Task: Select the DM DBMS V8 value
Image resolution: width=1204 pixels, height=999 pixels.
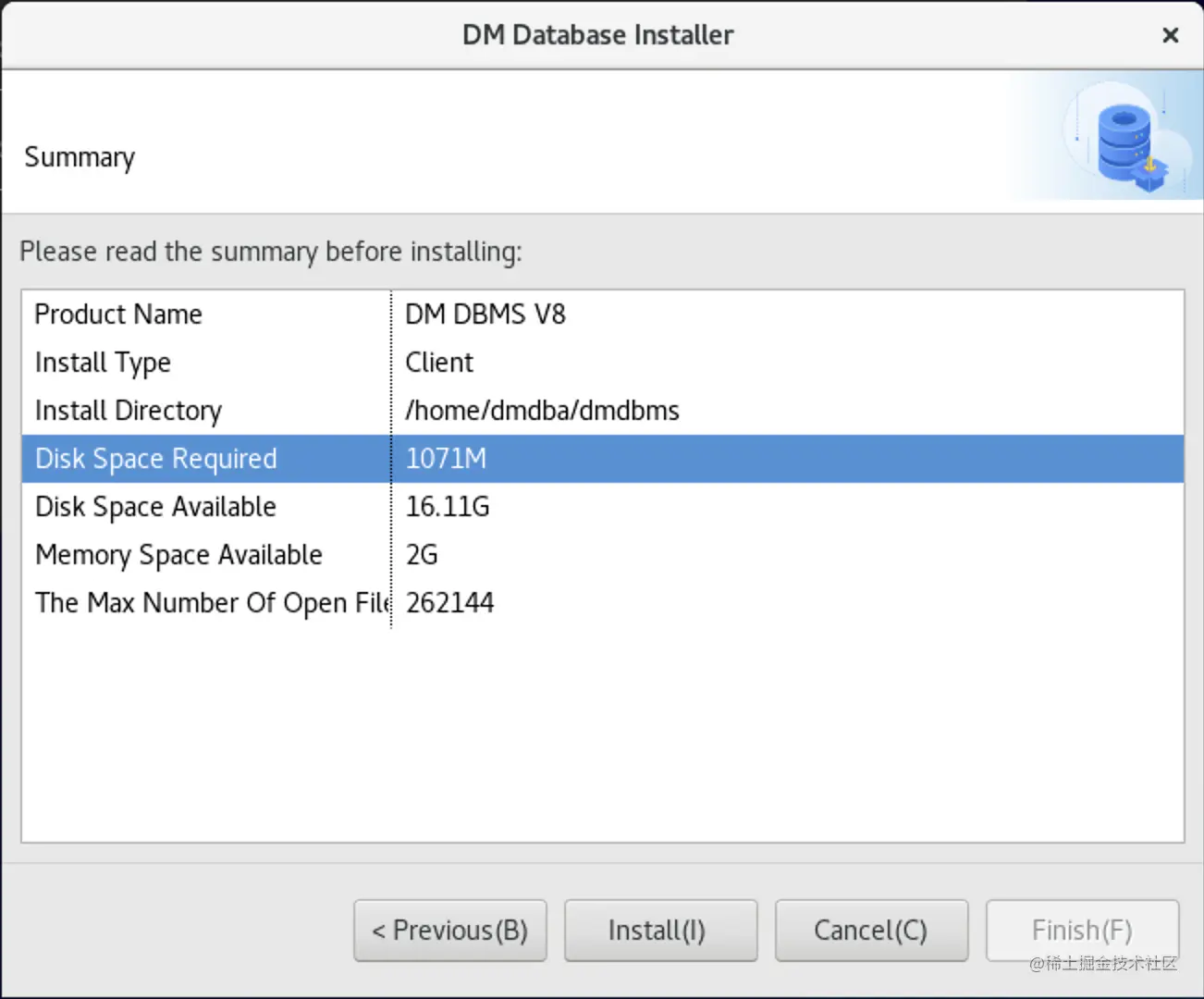Action: [x=485, y=314]
